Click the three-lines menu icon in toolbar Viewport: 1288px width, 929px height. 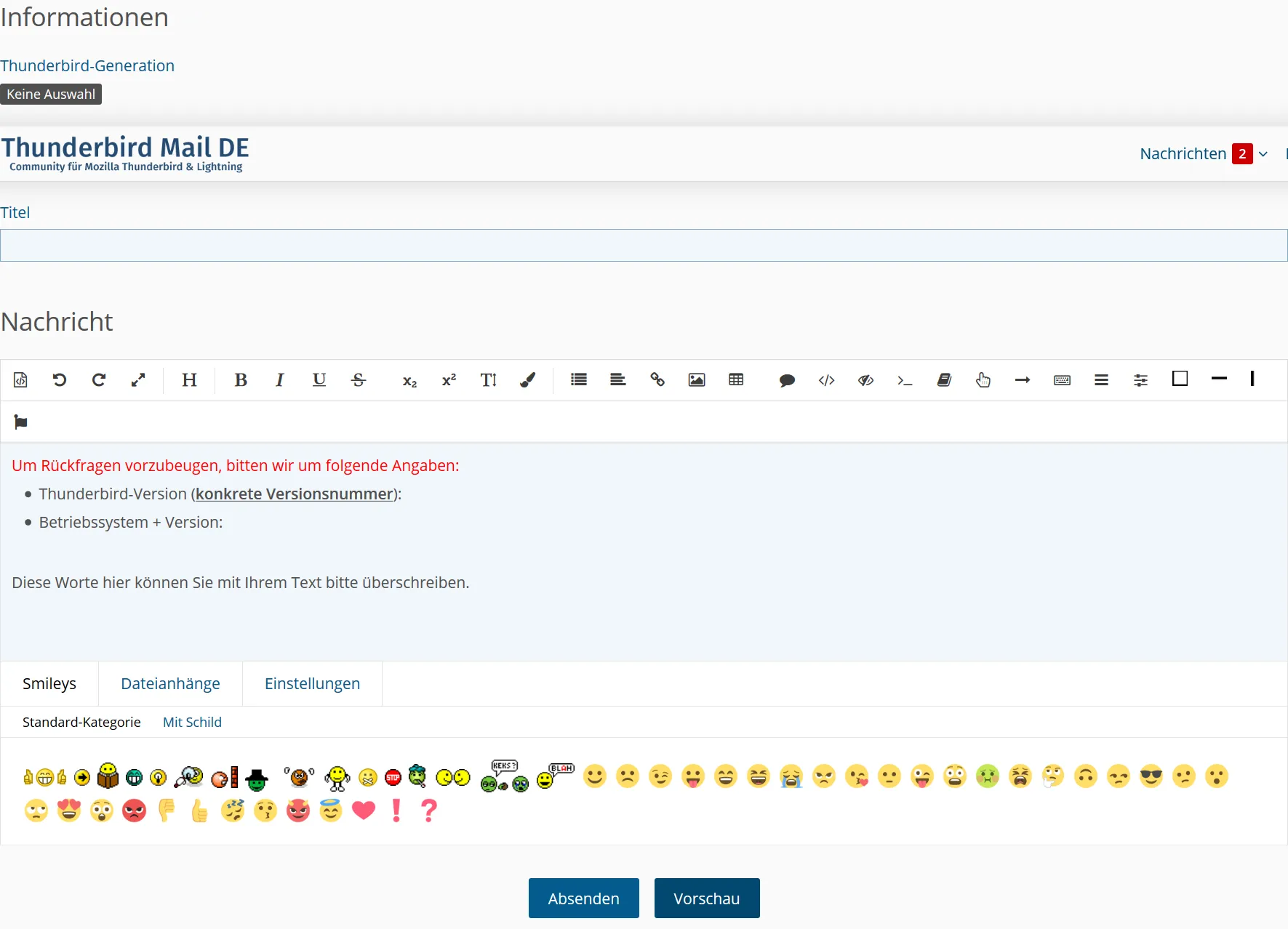point(1101,380)
